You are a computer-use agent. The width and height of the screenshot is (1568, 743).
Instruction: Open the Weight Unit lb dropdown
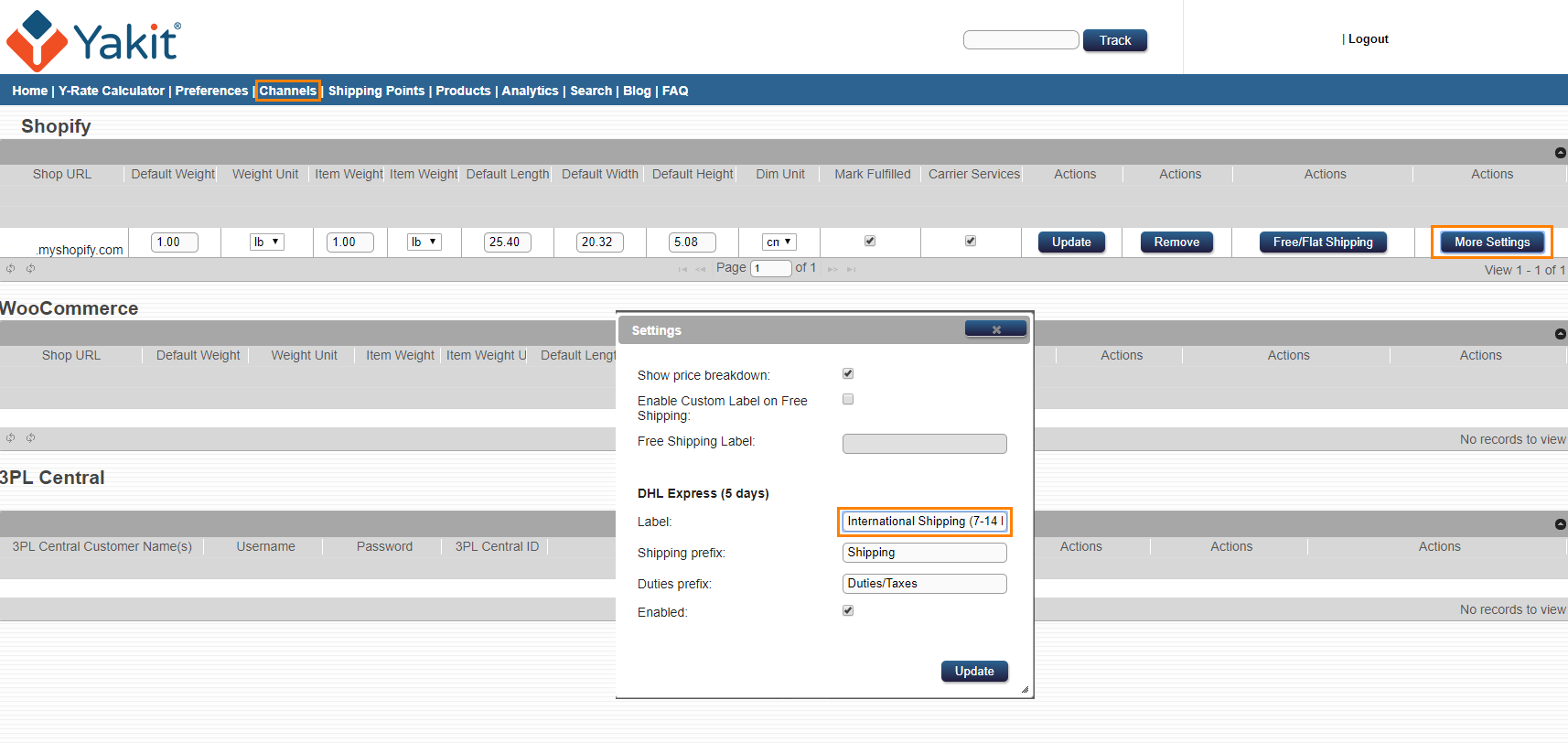pyautogui.click(x=267, y=242)
